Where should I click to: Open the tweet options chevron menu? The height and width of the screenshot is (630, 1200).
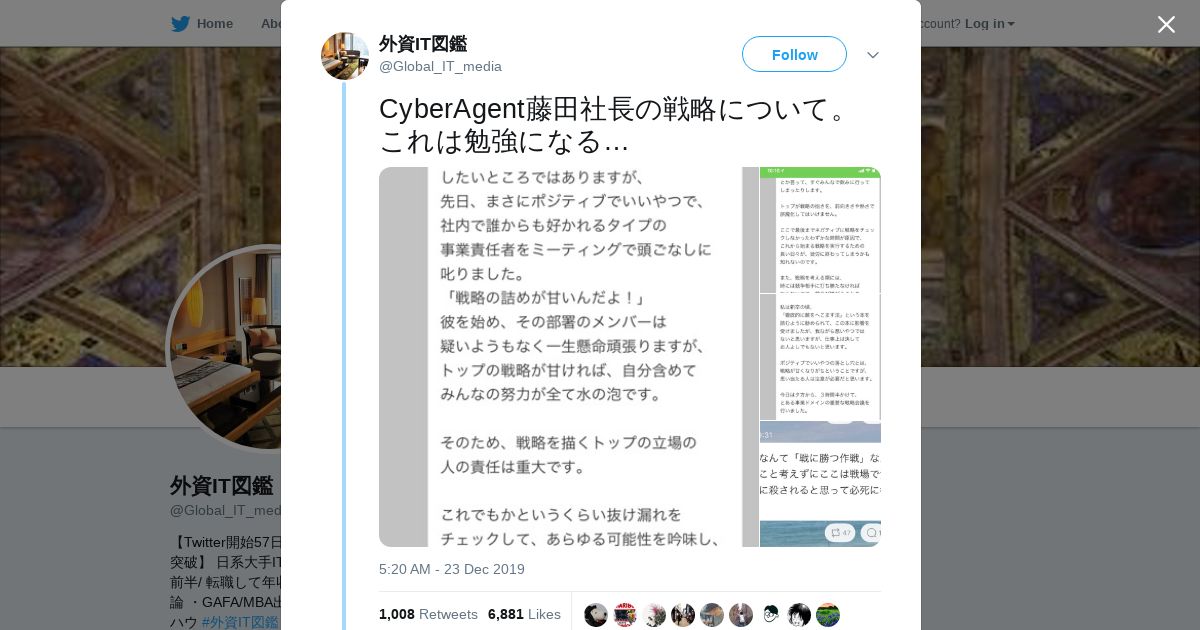(x=873, y=55)
